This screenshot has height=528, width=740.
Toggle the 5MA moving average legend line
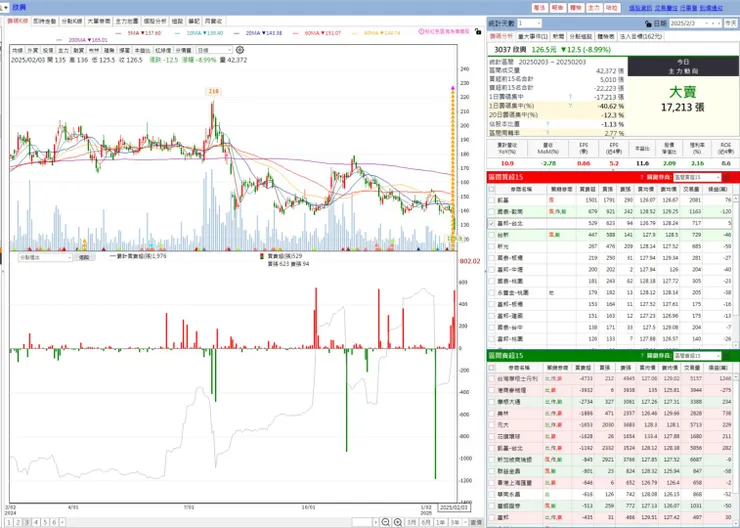138,33
